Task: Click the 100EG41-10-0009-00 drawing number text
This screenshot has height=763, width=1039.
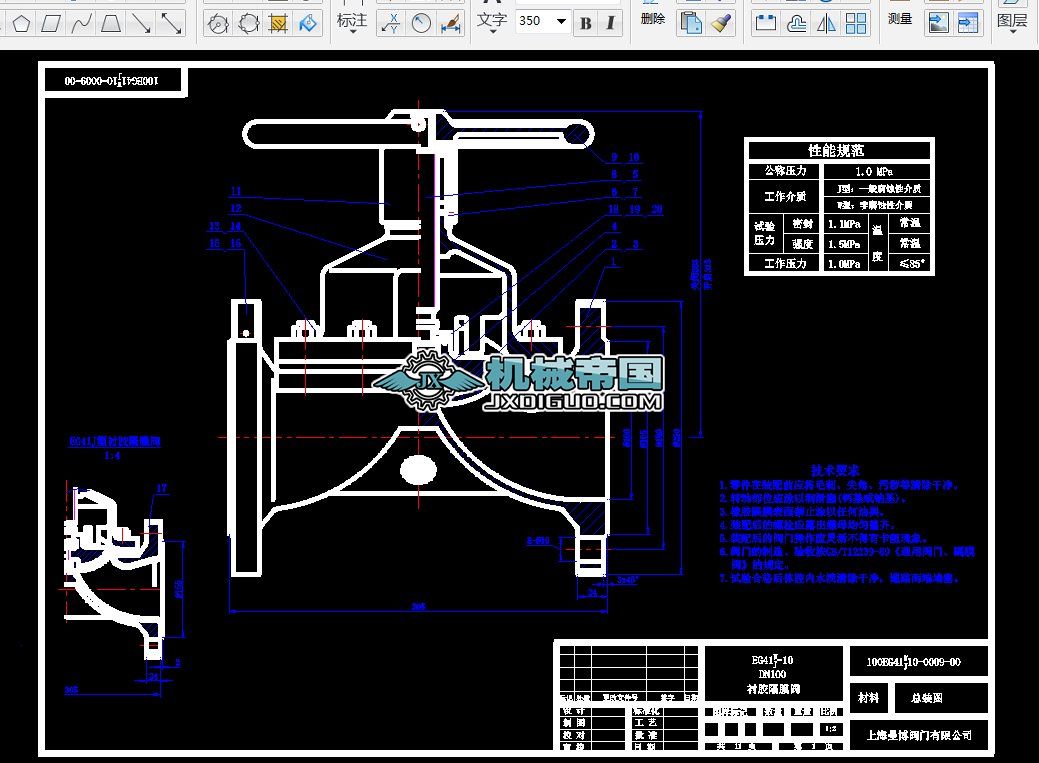Action: [x=914, y=662]
